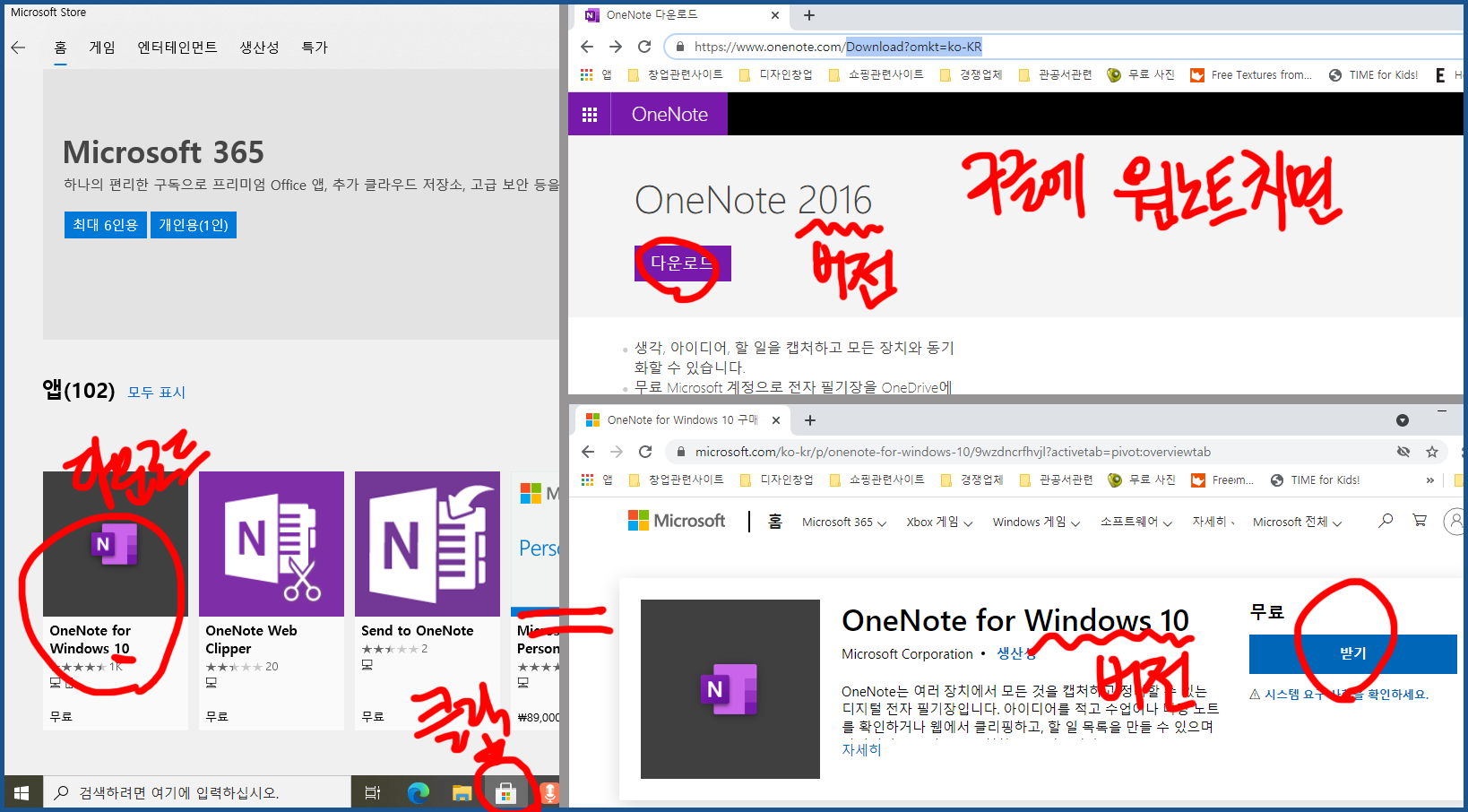
Task: Bookmark this microsoft.com page with the star
Action: (x=1432, y=452)
